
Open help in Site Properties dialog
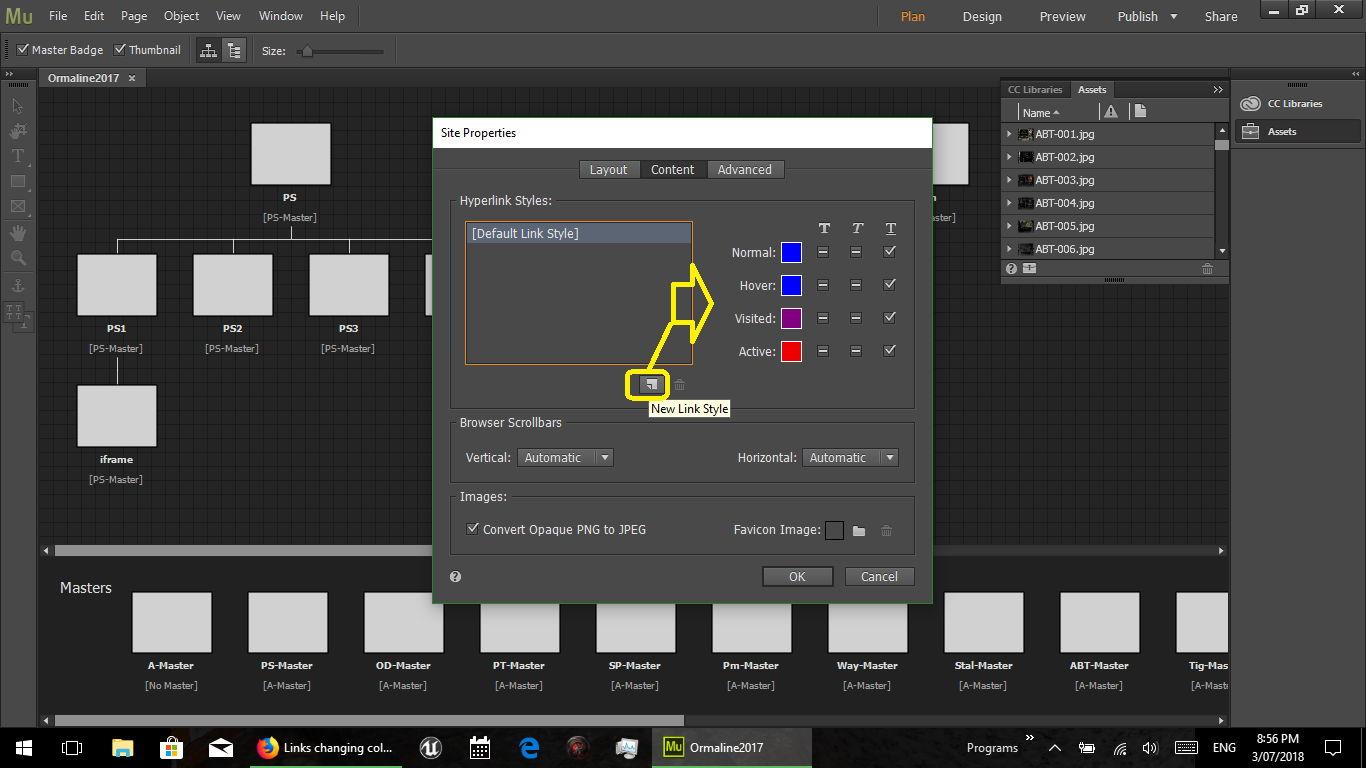(x=456, y=577)
